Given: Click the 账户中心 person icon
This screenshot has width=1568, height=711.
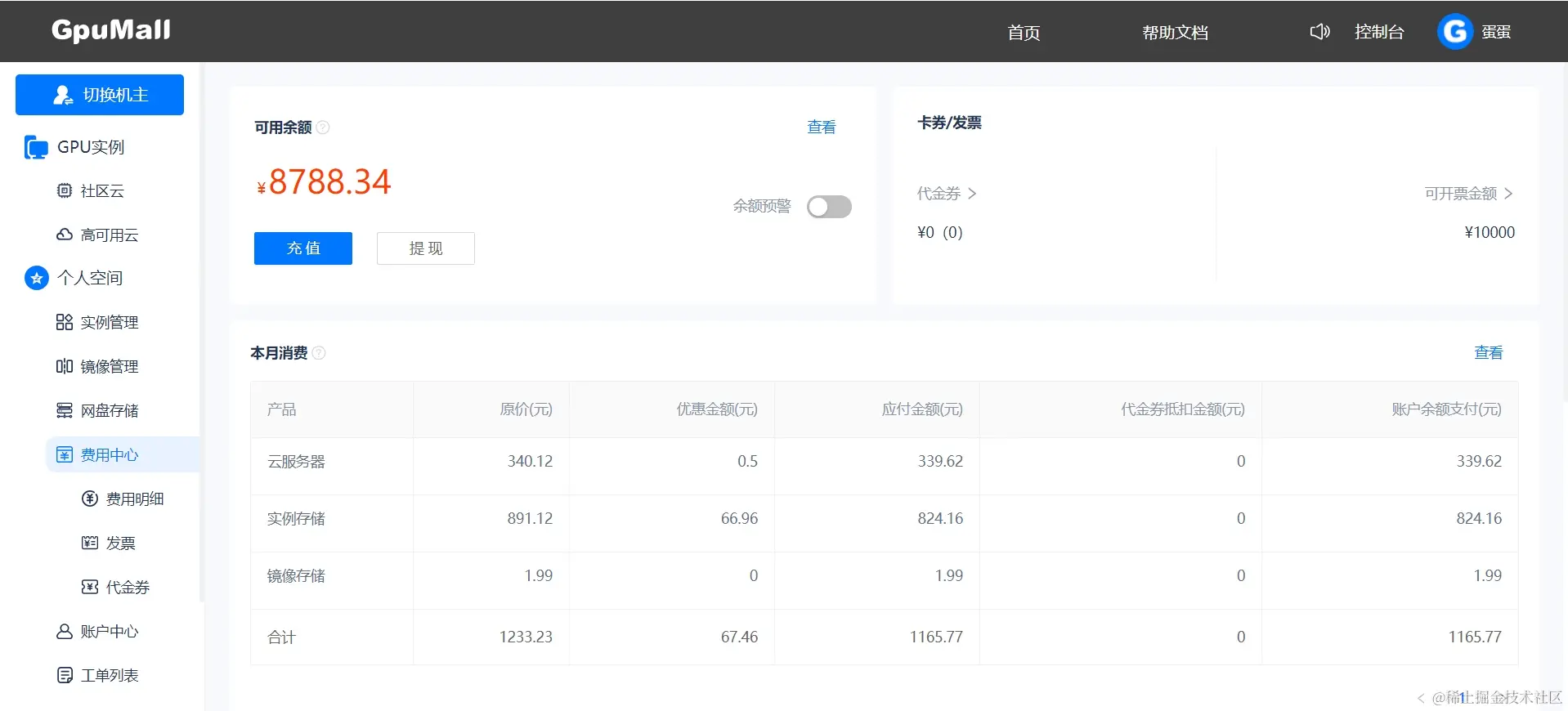Looking at the screenshot, I should click(65, 631).
